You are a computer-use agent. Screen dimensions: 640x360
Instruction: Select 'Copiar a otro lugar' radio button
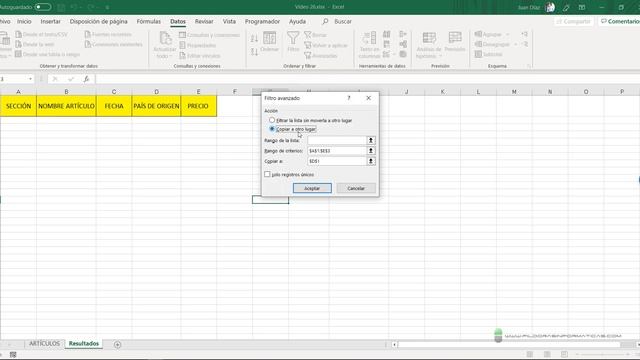tap(272, 129)
